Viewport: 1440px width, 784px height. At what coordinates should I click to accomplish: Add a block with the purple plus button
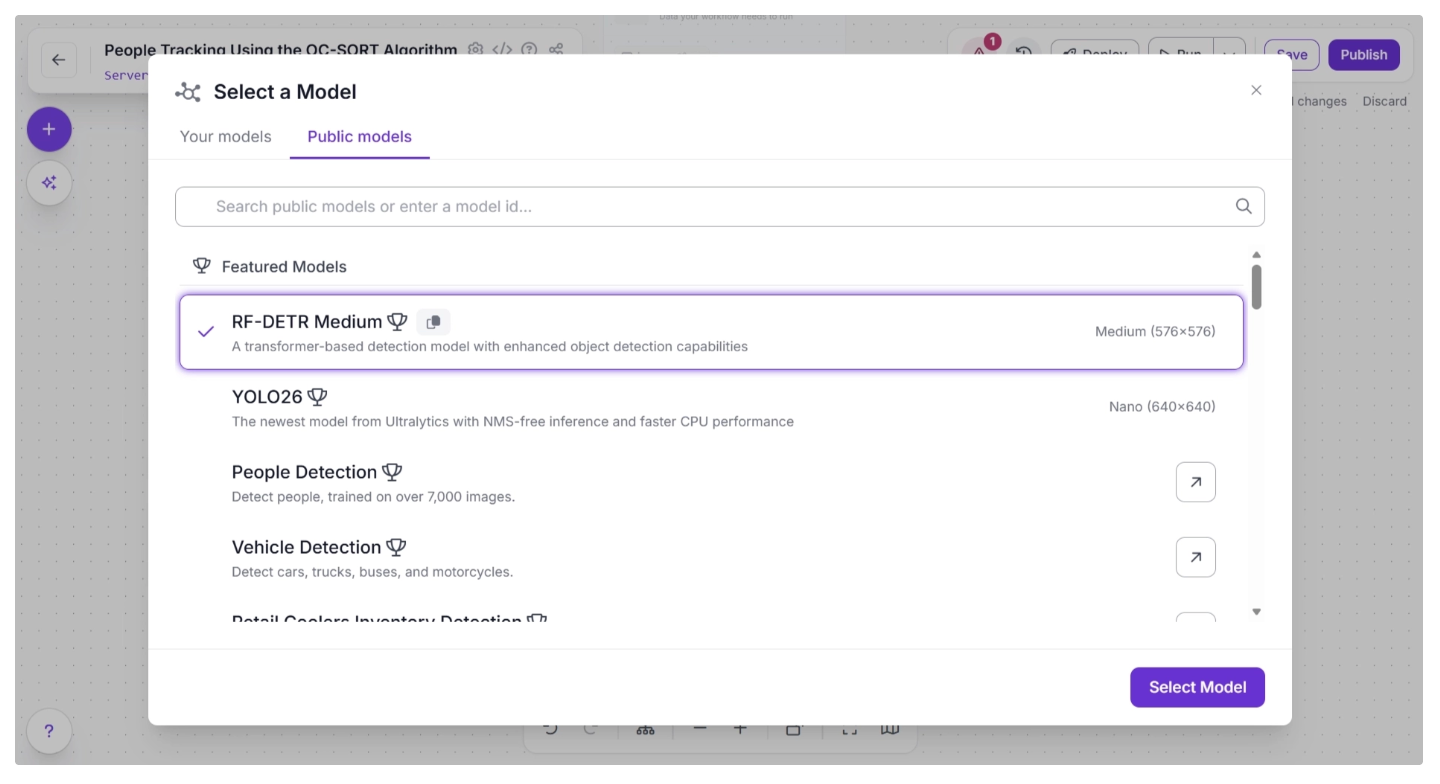49,129
